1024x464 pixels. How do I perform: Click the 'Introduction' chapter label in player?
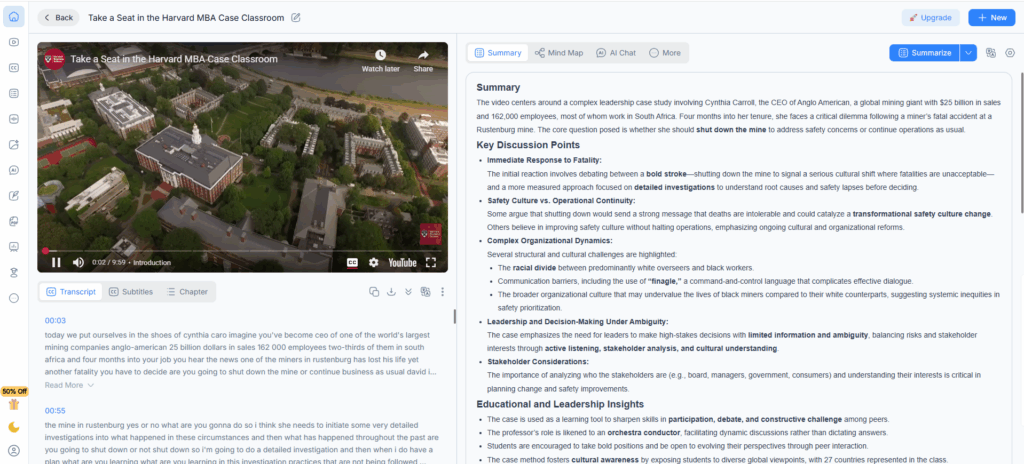click(x=152, y=263)
